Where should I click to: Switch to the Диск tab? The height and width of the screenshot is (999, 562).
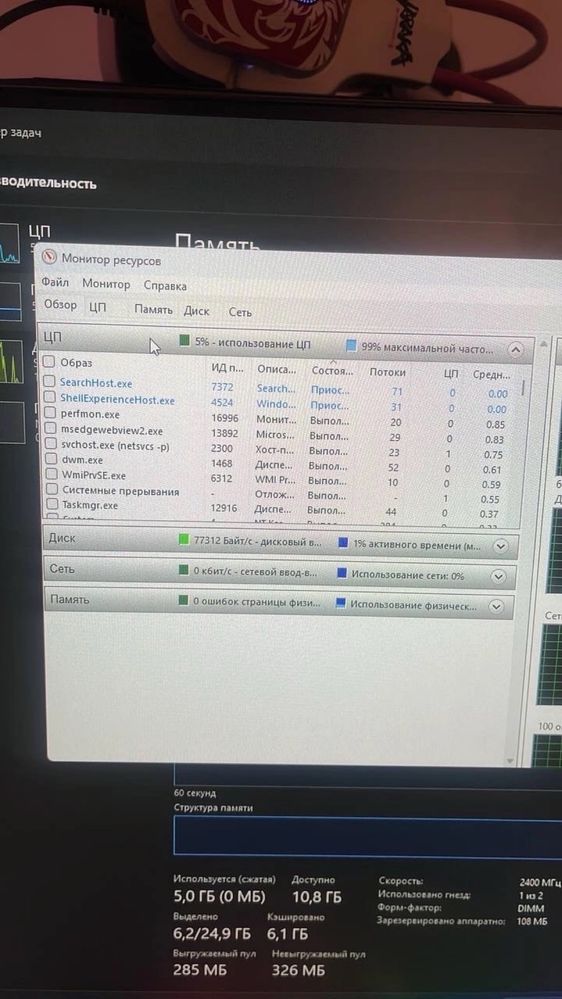(196, 311)
